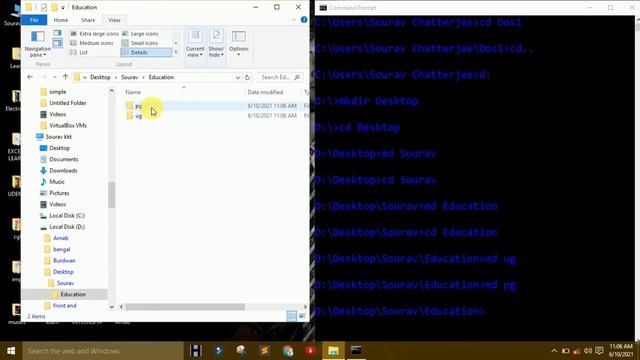Select Burdwan folder in navigation tree
The image size is (640, 360).
(x=64, y=260)
